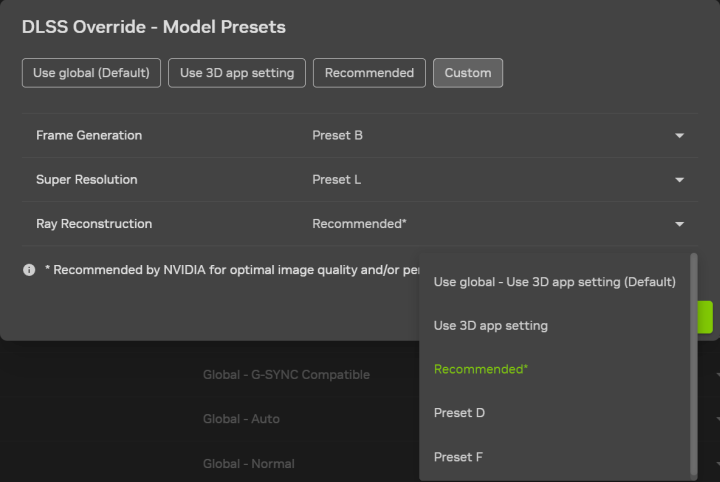Select the Use global (Default) button
Screen dimensions: 720x482
tap(91, 73)
